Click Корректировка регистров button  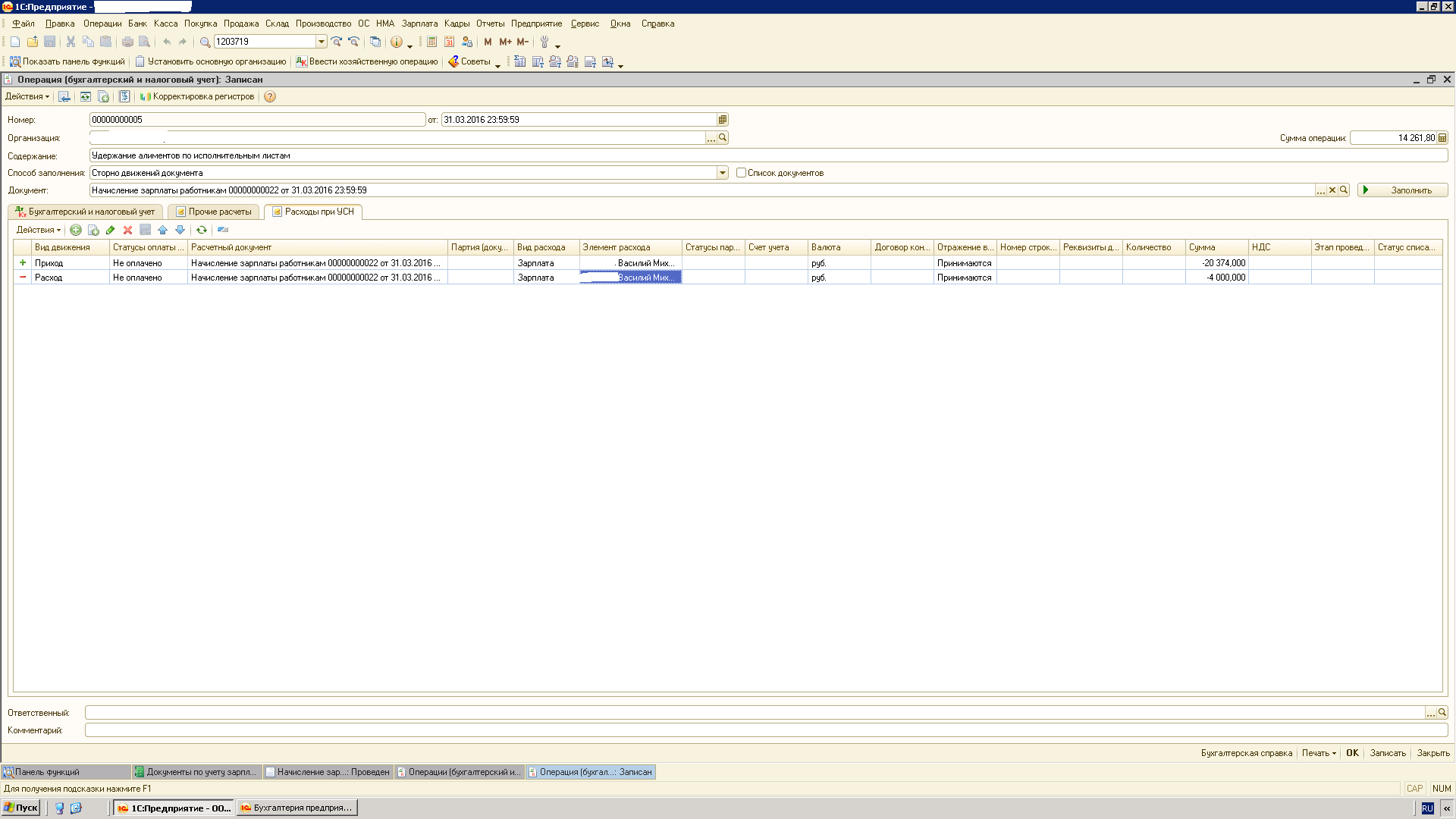click(197, 96)
